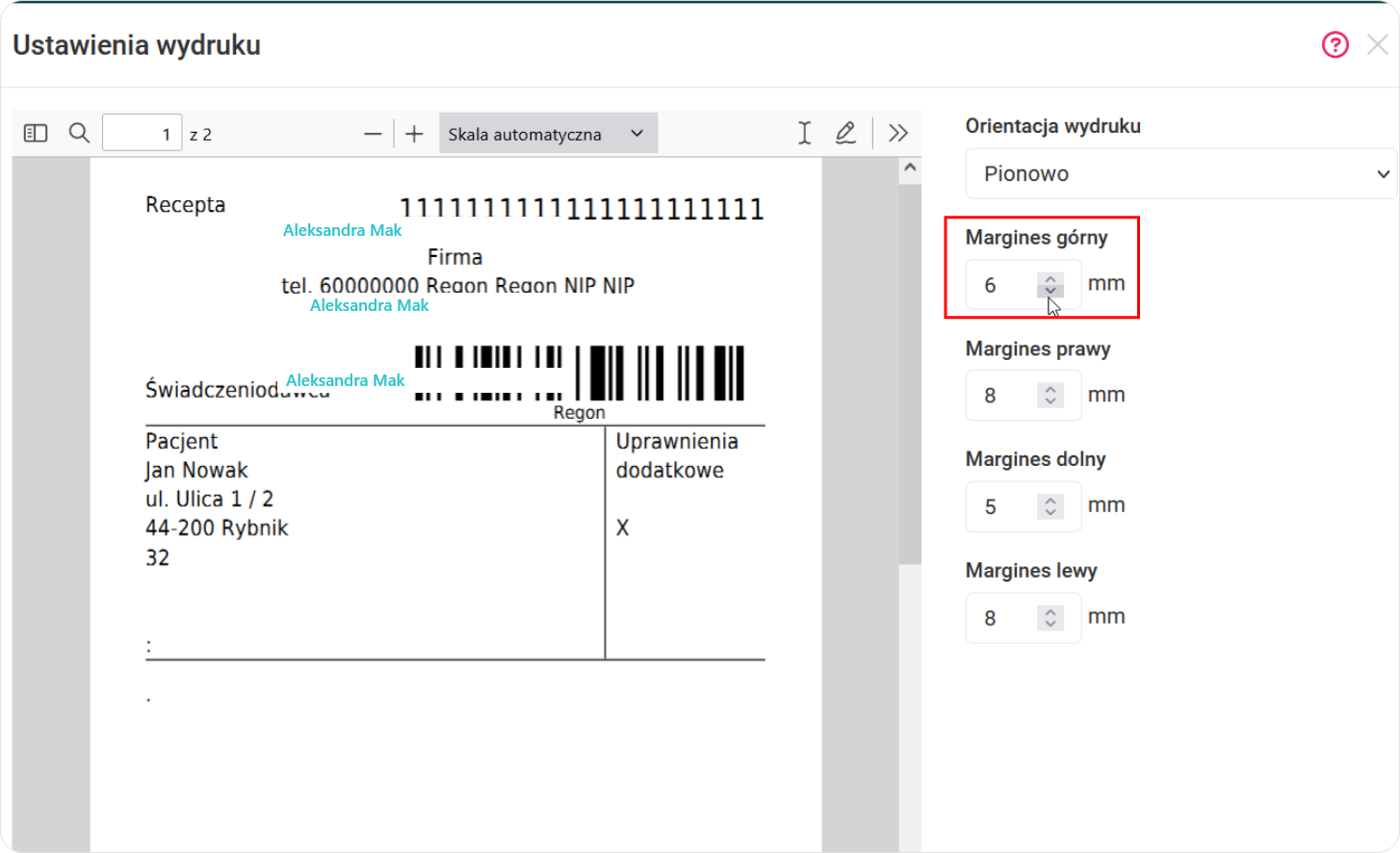This screenshot has width=1400, height=853.
Task: Open the additional tools double-chevron menu
Action: [898, 133]
